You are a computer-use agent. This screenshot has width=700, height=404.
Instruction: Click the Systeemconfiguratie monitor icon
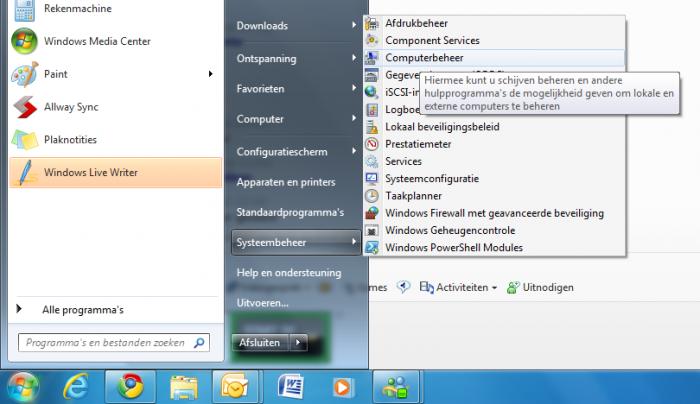[372, 179]
